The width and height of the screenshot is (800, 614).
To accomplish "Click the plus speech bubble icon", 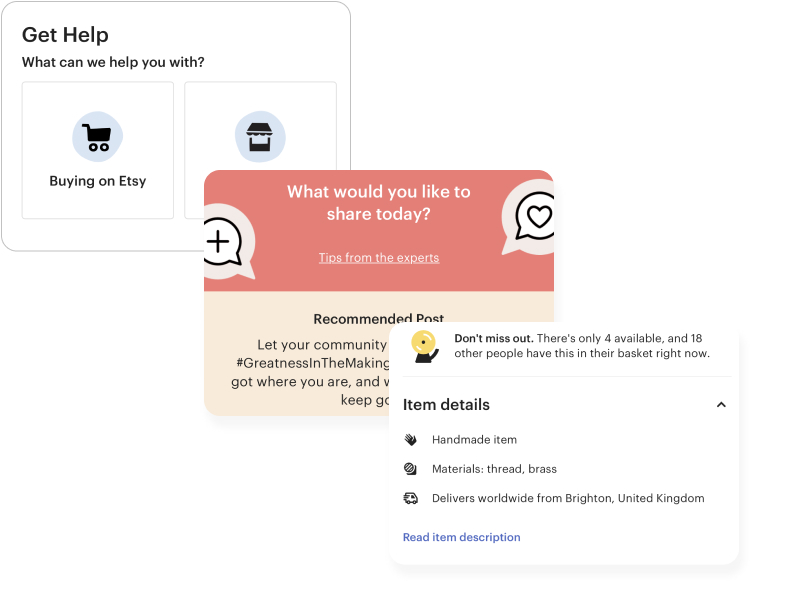I will pyautogui.click(x=221, y=241).
